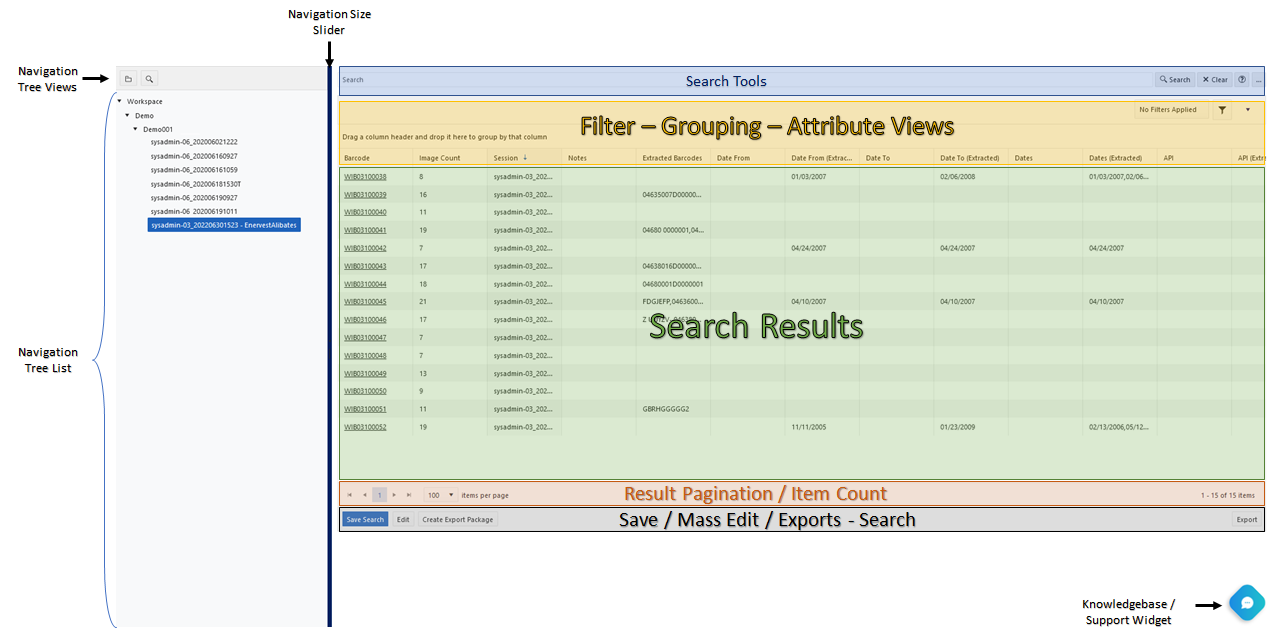Click the Edit button
This screenshot has height=637, width=1271.
[403, 520]
